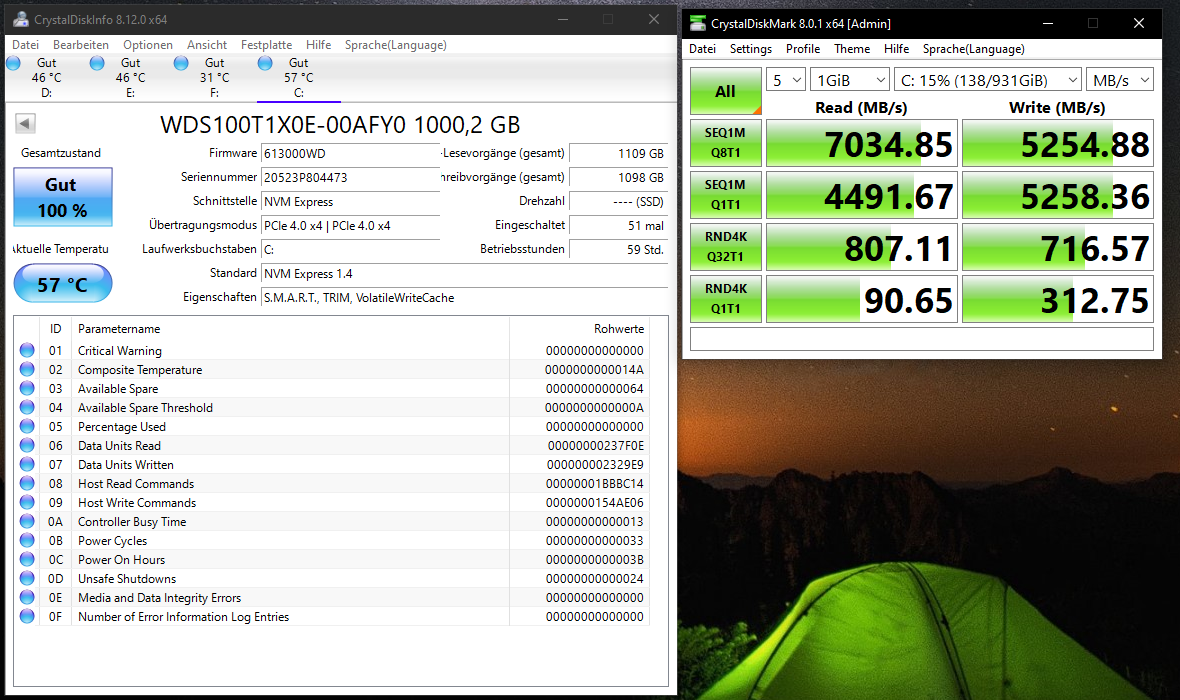
Task: Open Ansicht menu in CrystalDiskInfo
Action: (207, 45)
